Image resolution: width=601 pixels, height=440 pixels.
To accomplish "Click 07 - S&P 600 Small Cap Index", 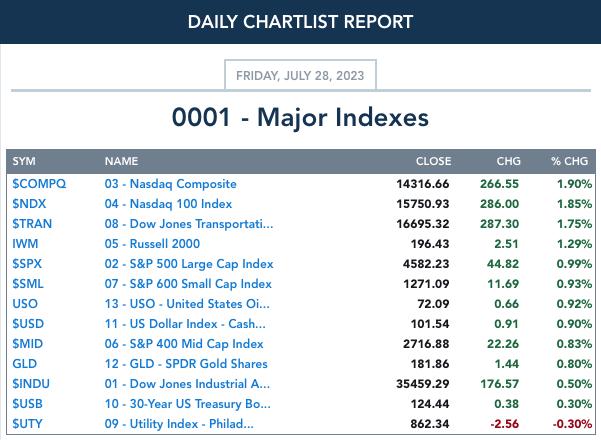I will pos(188,284).
